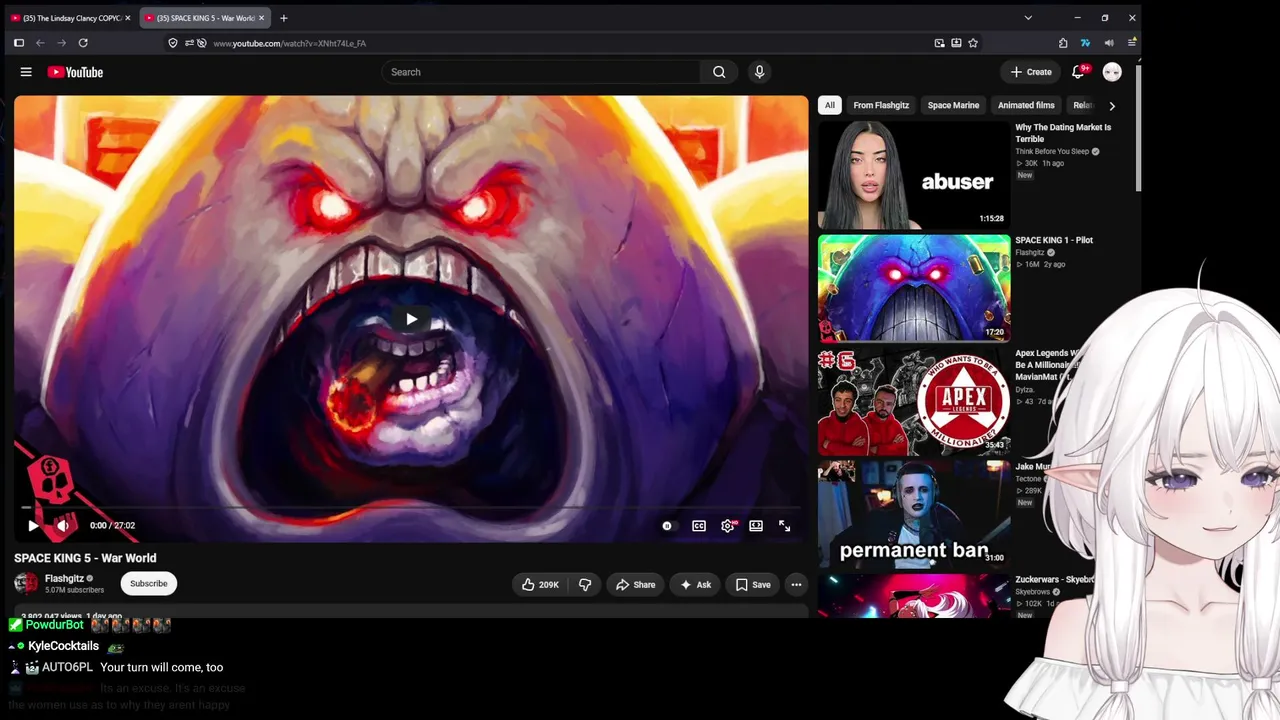This screenshot has width=1280, height=720.
Task: Show more filter chips with right arrow
Action: coord(1112,105)
